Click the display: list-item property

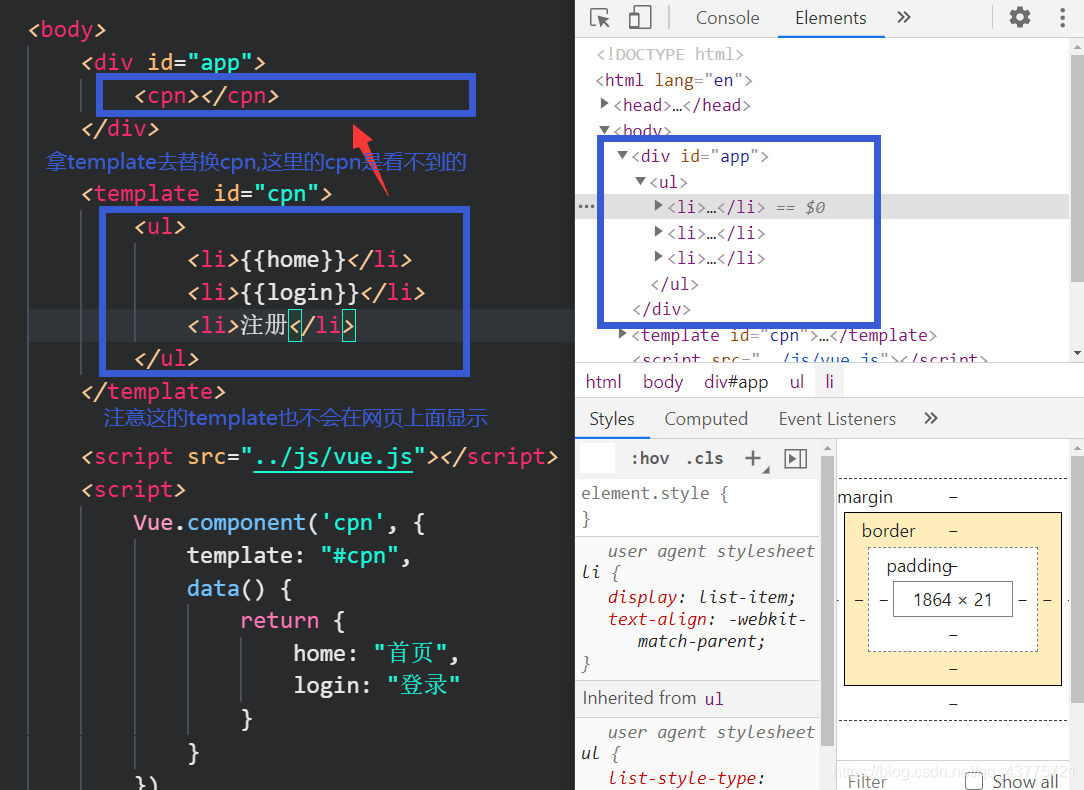pyautogui.click(x=702, y=596)
